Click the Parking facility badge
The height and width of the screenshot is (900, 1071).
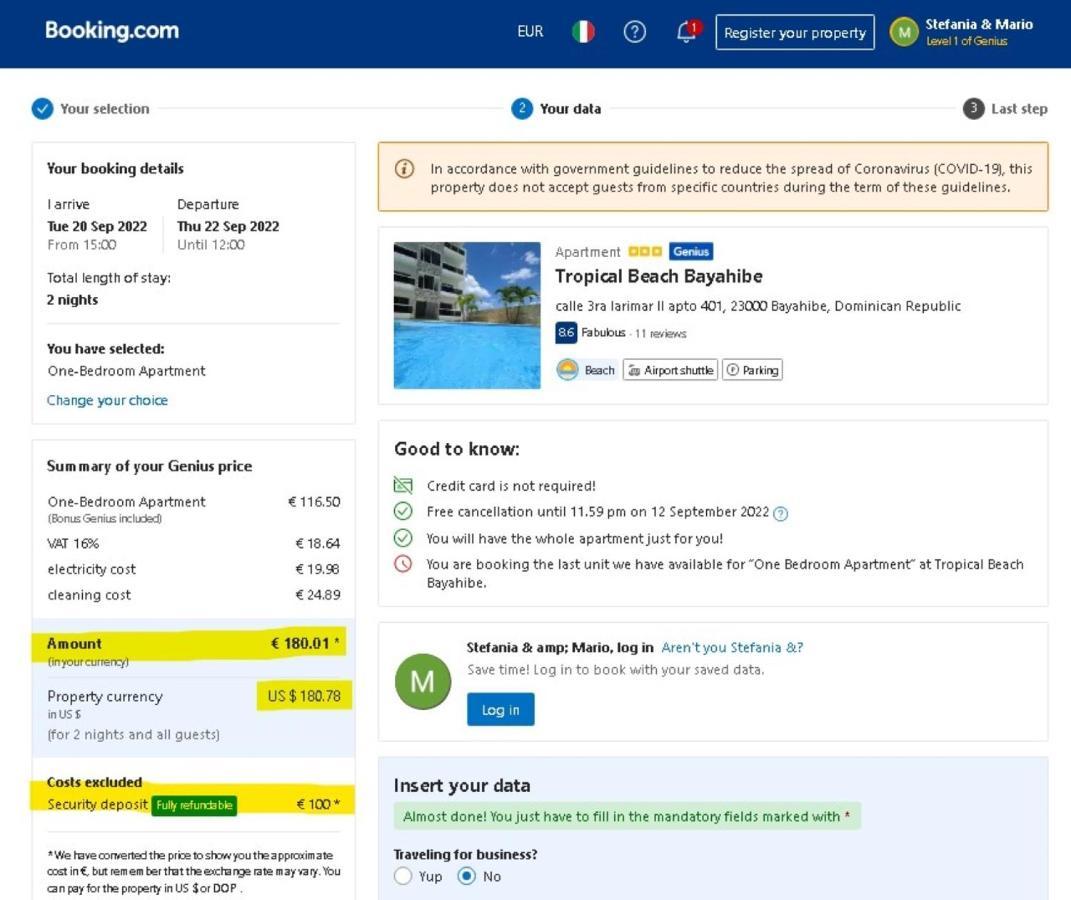752,370
